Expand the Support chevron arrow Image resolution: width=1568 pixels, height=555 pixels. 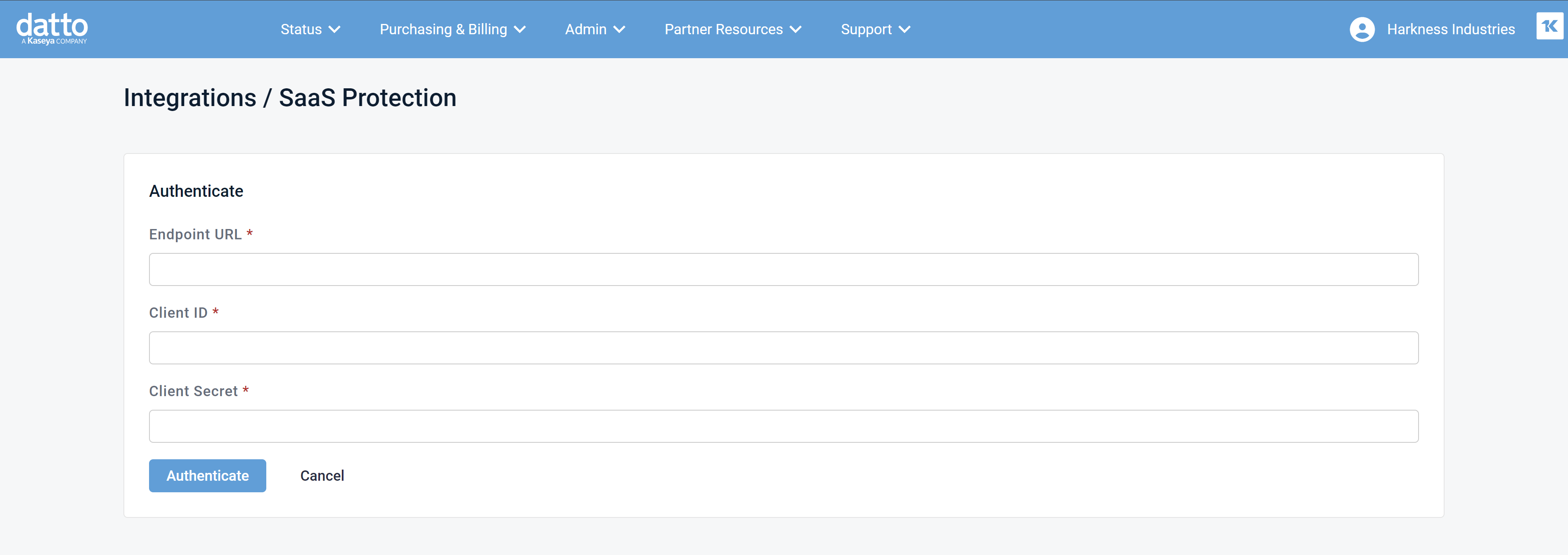point(905,29)
